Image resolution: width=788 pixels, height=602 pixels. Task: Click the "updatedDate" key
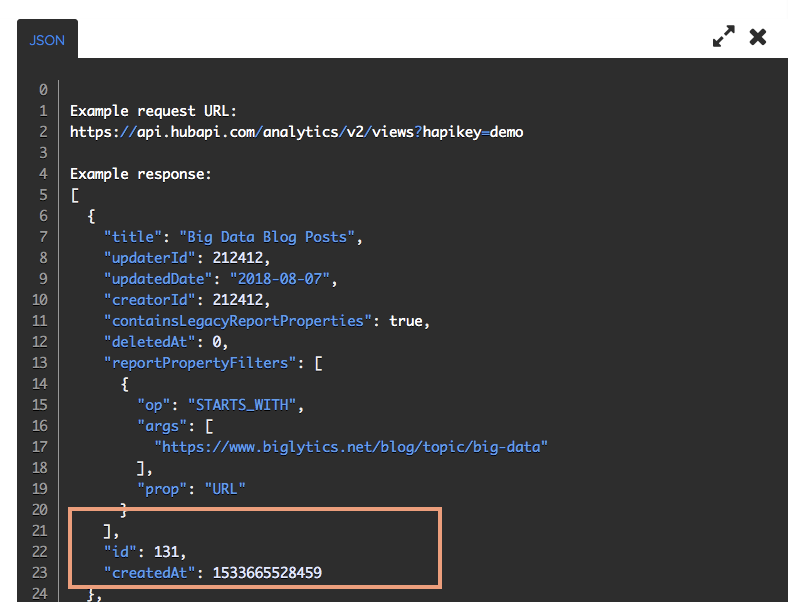[158, 279]
